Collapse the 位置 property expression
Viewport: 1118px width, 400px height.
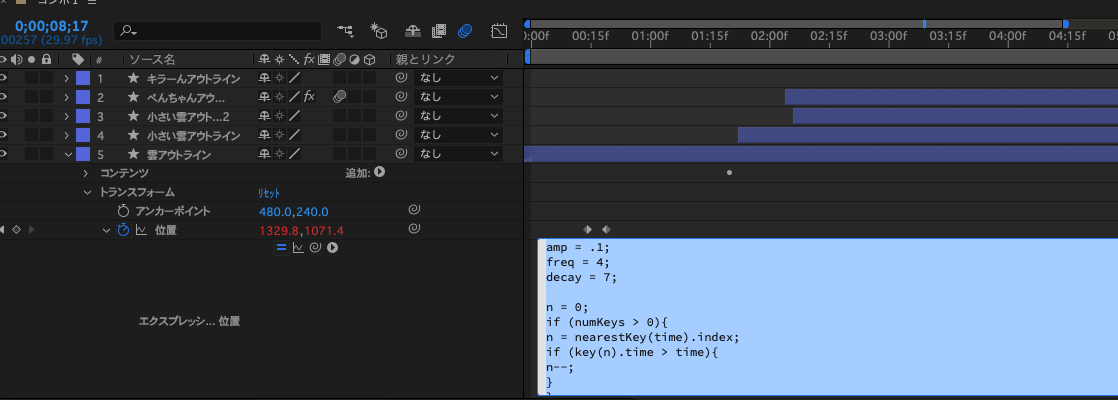pyautogui.click(x=106, y=230)
